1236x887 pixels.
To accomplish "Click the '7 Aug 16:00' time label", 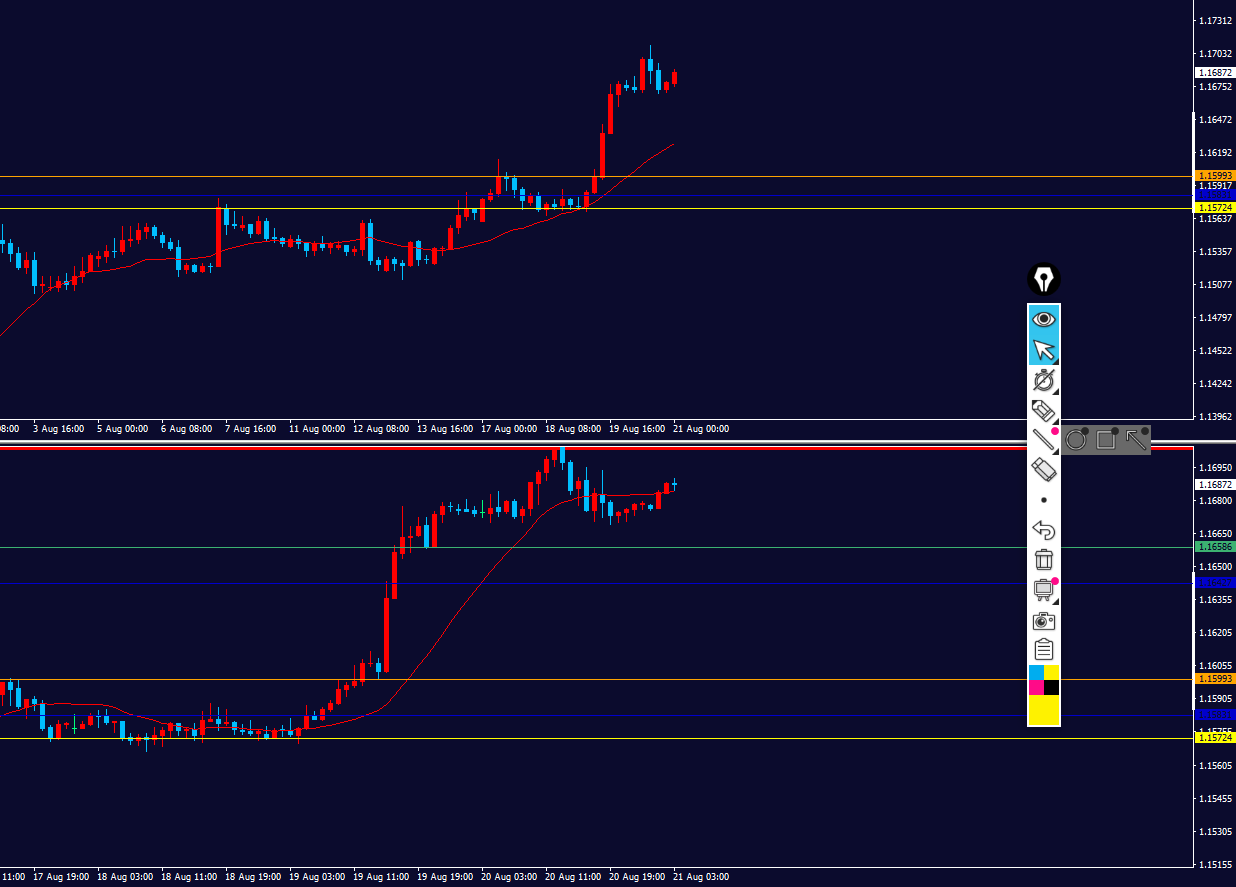I will tap(250, 429).
